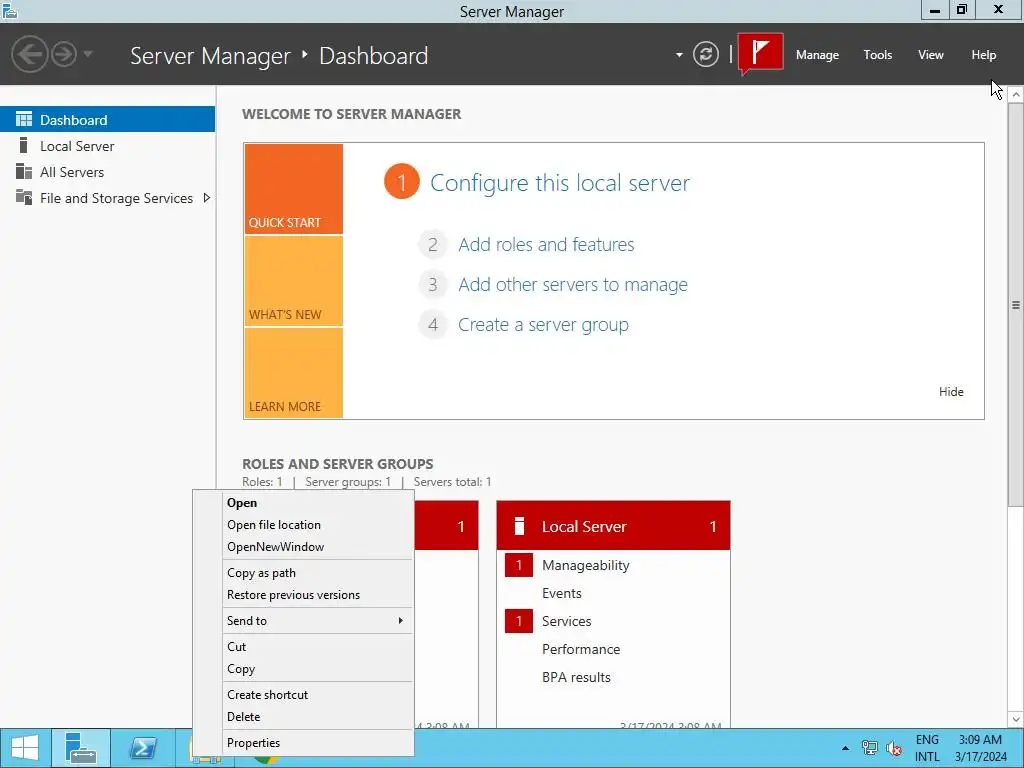
Task: Choose Open file location in context menu
Action: click(x=304, y=525)
